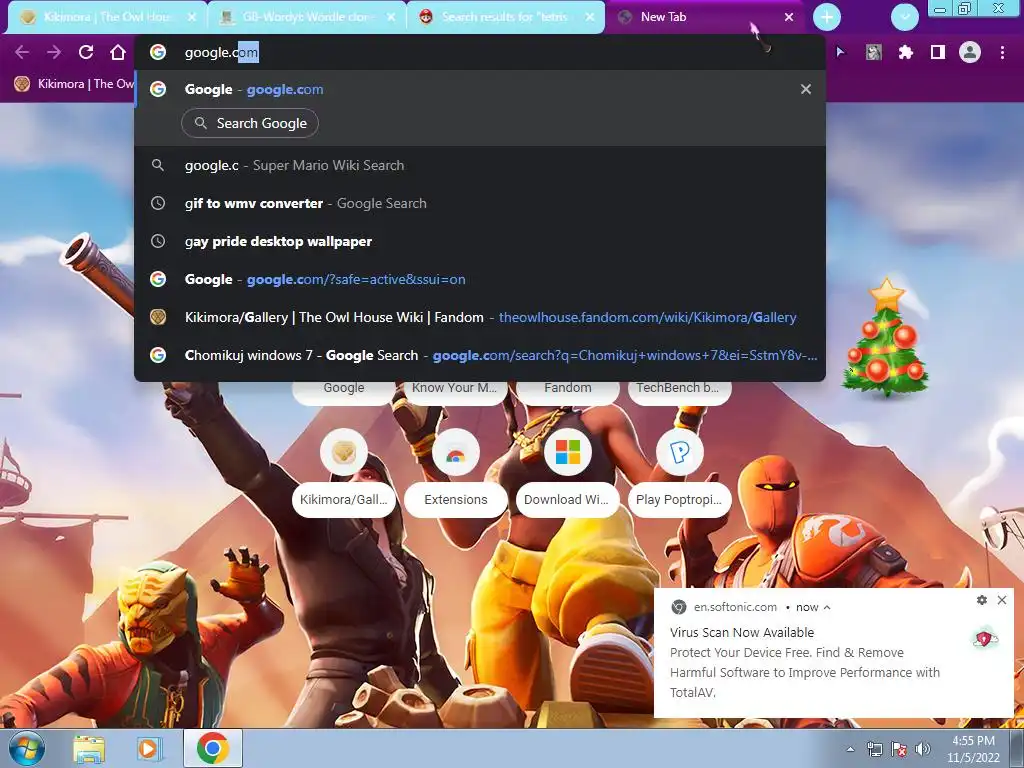1024x768 pixels.
Task: Open the Google shortcut tile
Action: [x=344, y=391]
